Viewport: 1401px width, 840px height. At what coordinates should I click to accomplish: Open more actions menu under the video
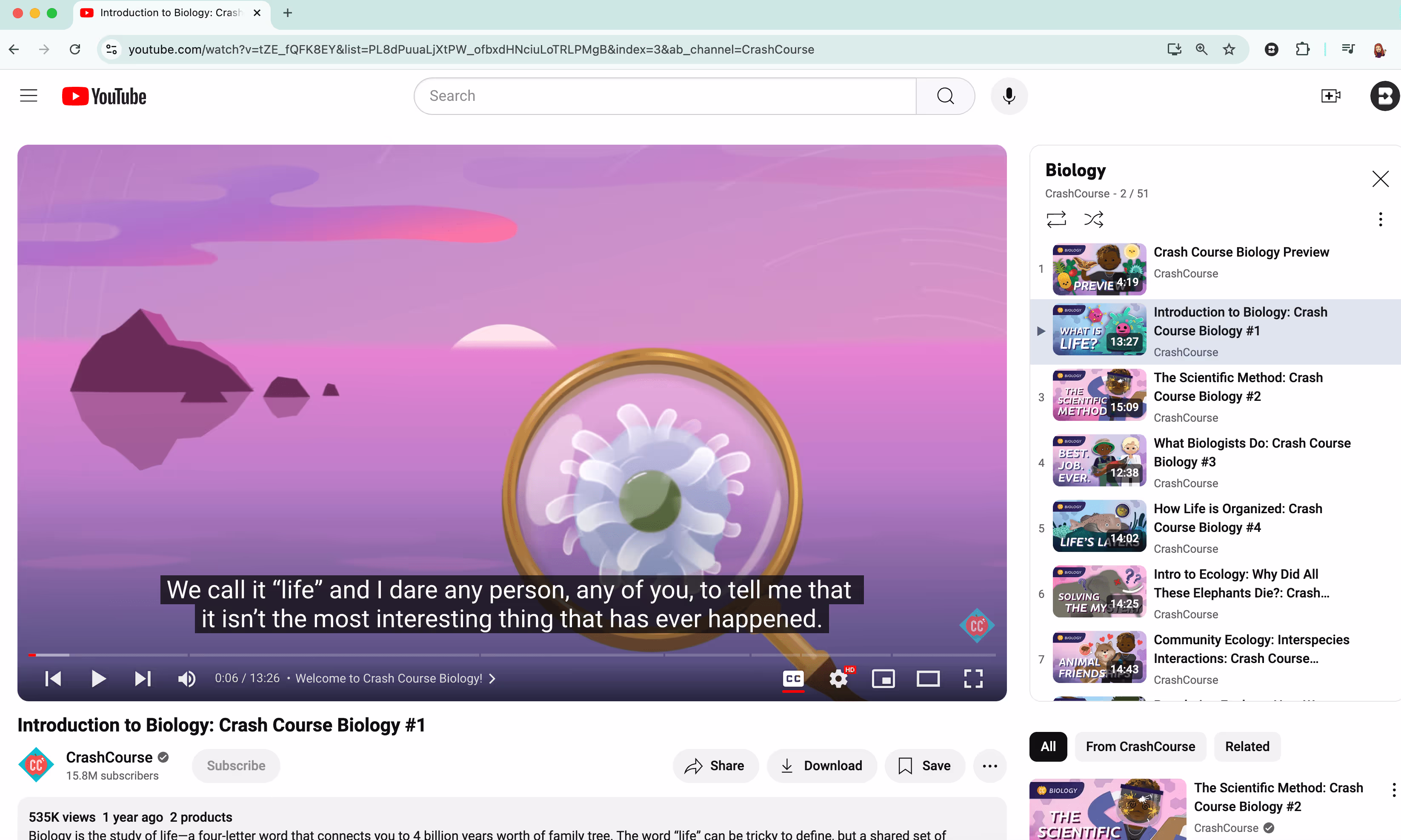(x=989, y=765)
